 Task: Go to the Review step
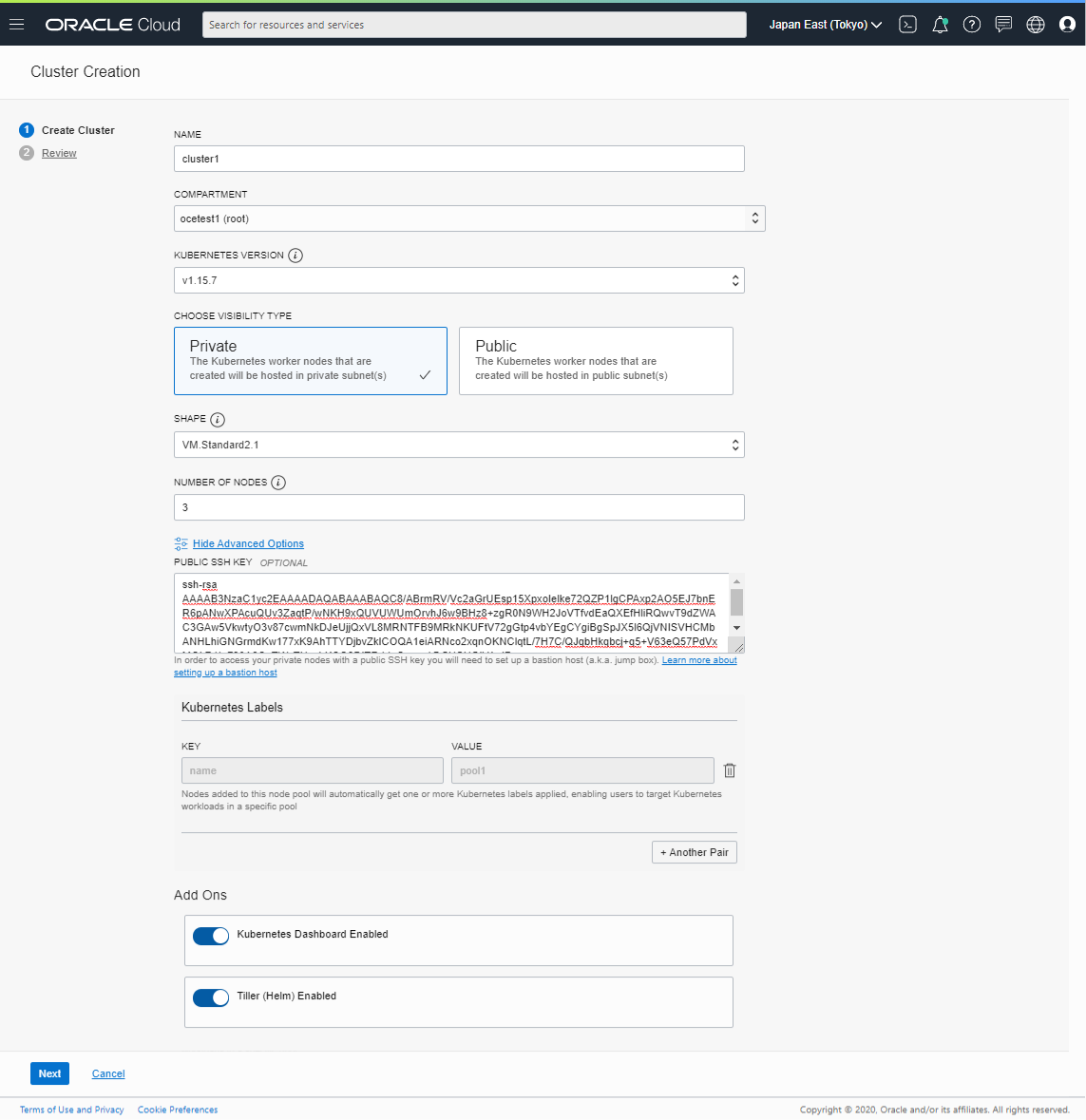(59, 152)
